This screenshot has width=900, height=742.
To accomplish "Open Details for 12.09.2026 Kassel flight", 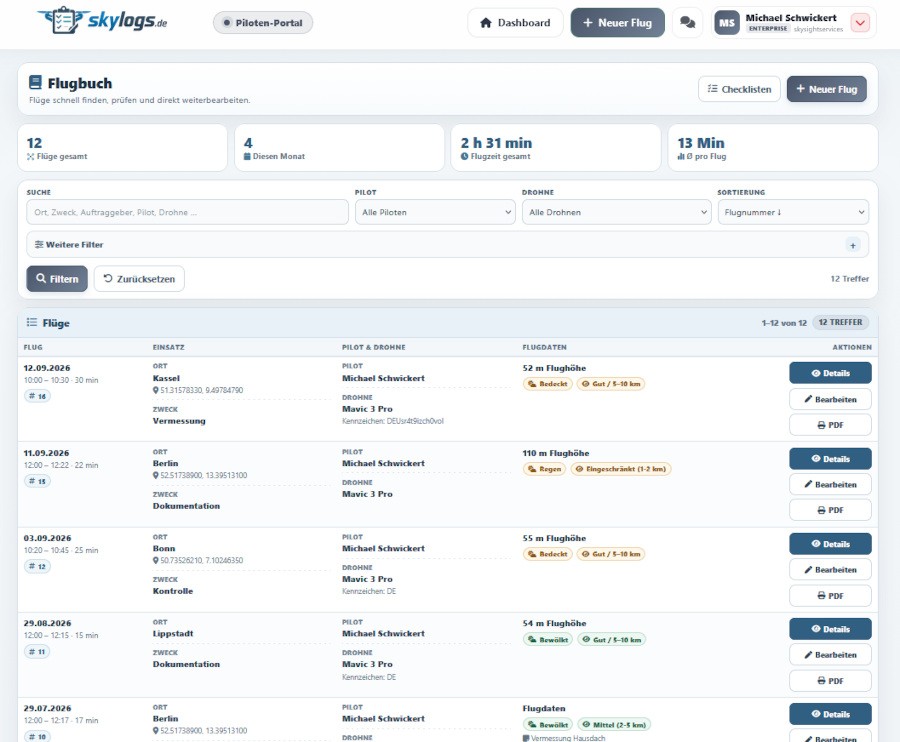I will [x=830, y=373].
